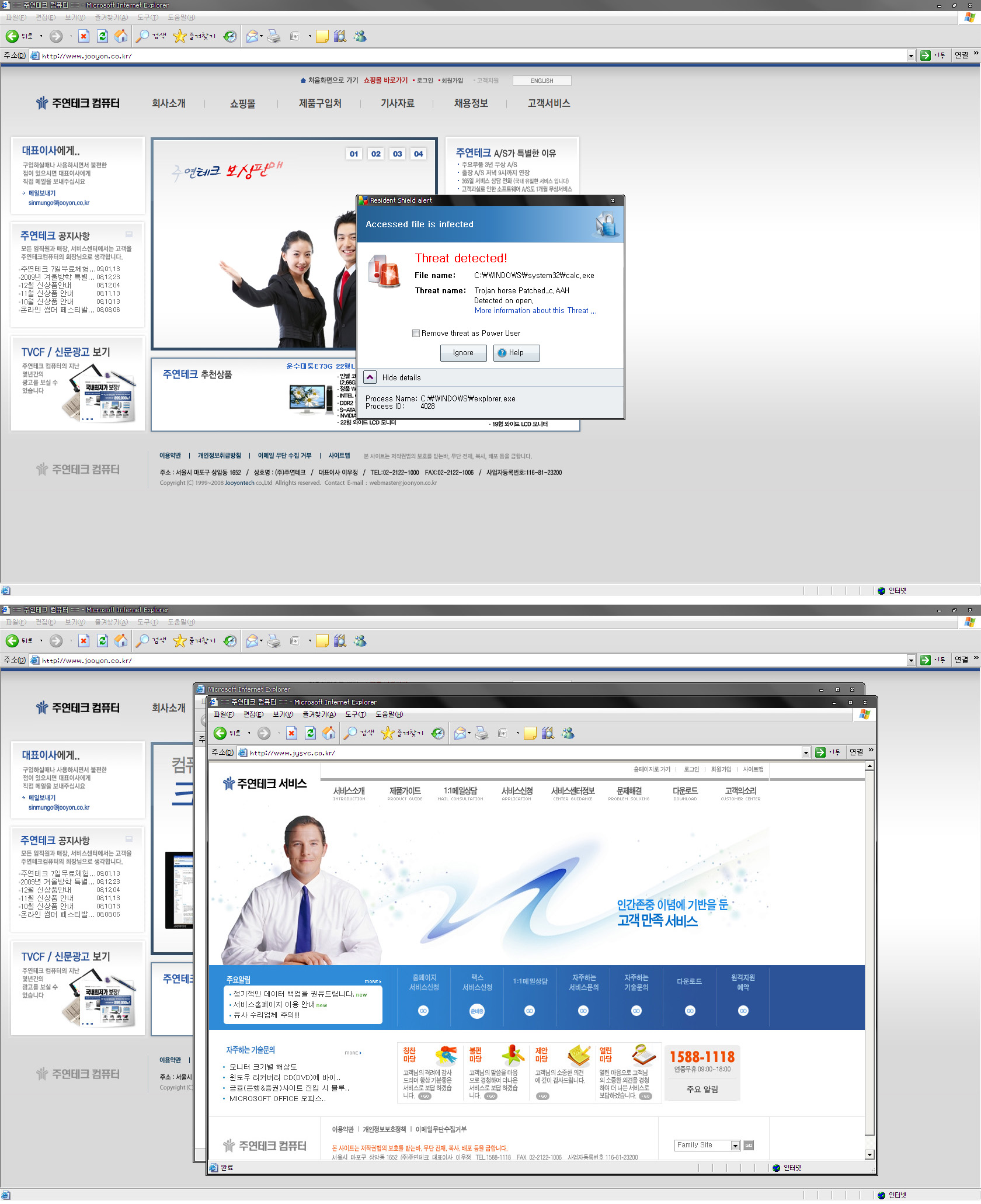Viewport: 981px width, 1204px height.
Task: Click 1588-1118 phone number text
Action: (702, 1057)
